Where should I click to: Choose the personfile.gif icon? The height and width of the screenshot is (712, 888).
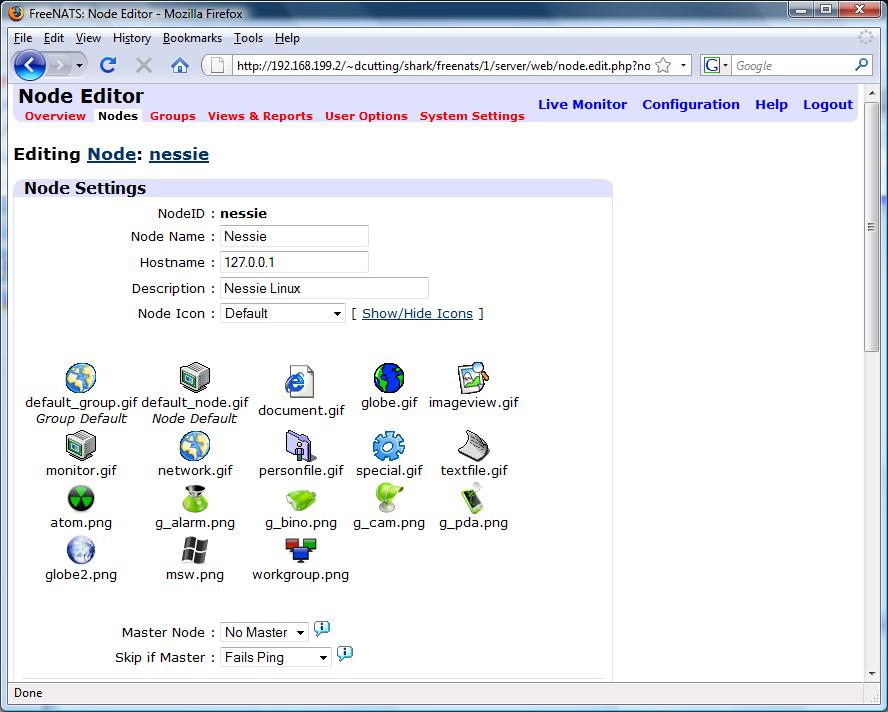coord(300,445)
